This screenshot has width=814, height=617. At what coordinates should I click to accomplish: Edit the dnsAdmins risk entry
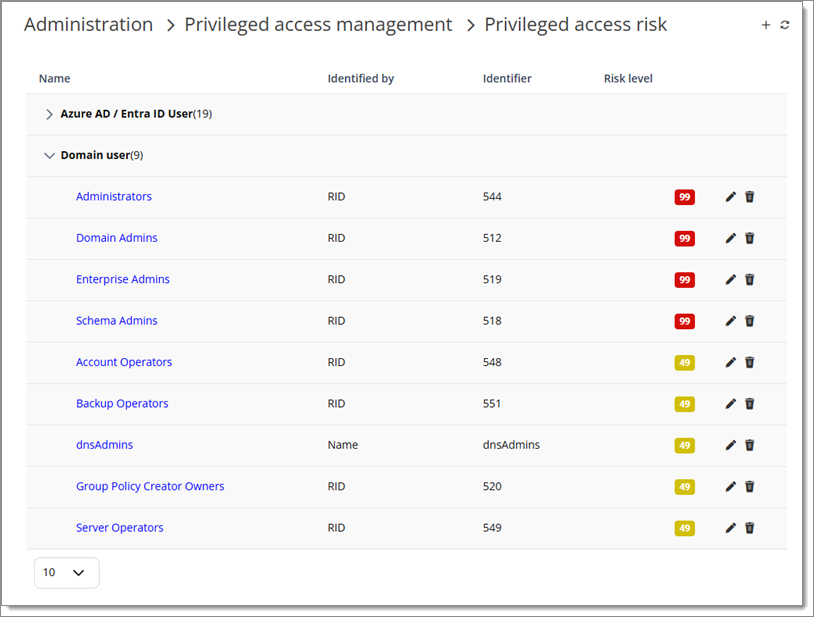tap(730, 445)
